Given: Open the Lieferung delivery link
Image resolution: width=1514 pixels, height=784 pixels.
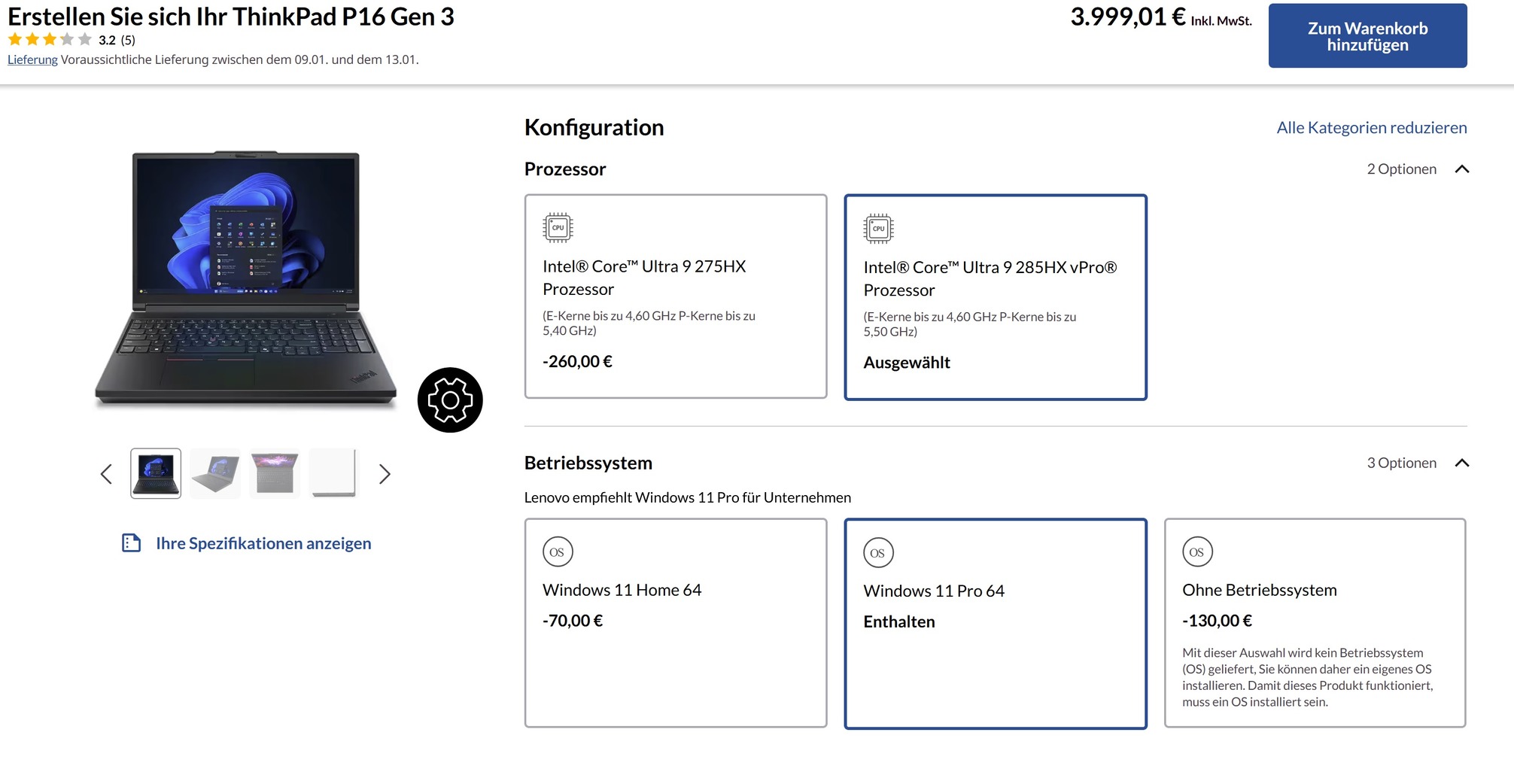Looking at the screenshot, I should click(32, 60).
